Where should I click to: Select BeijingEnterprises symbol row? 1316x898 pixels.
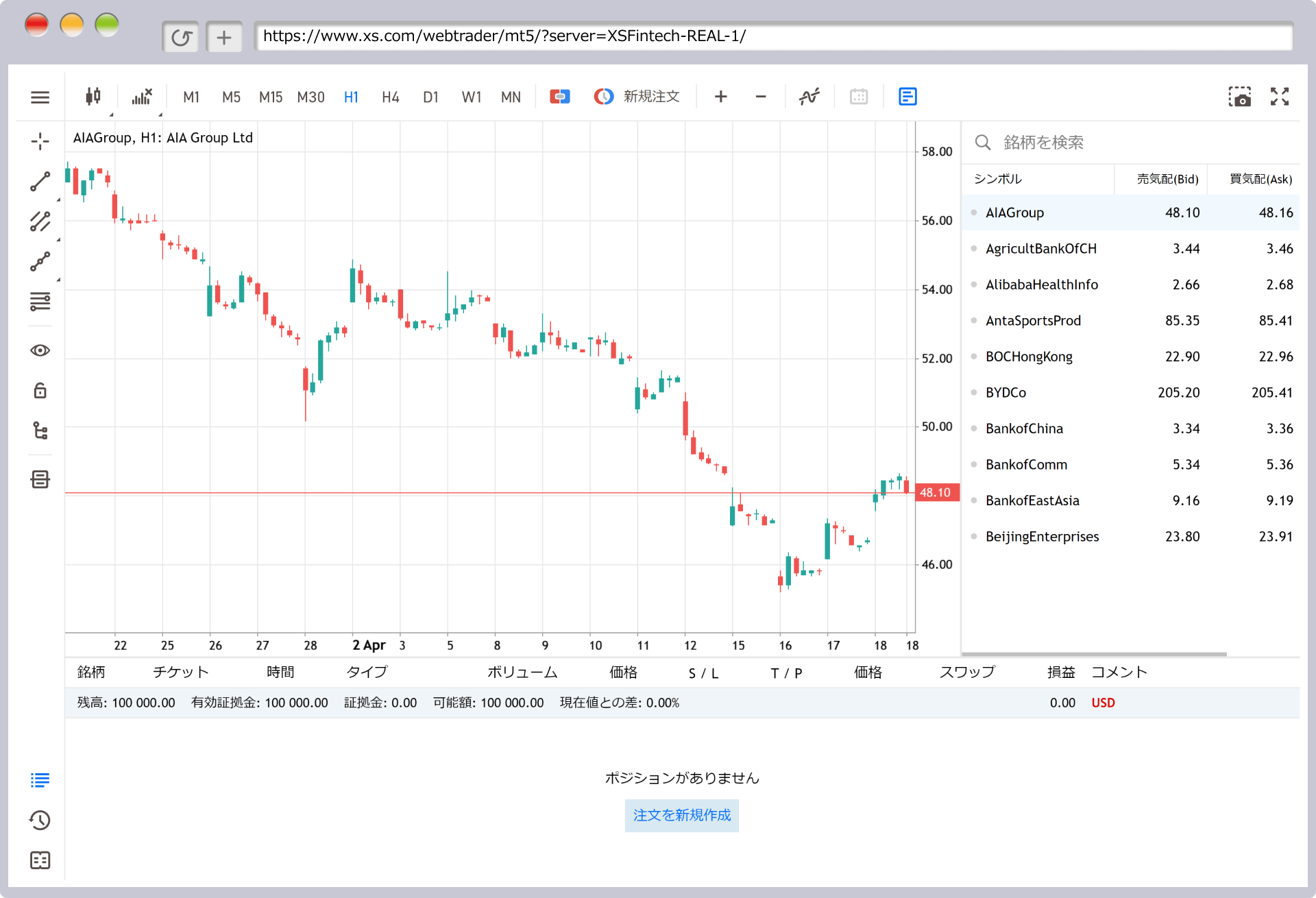pyautogui.click(x=1131, y=537)
